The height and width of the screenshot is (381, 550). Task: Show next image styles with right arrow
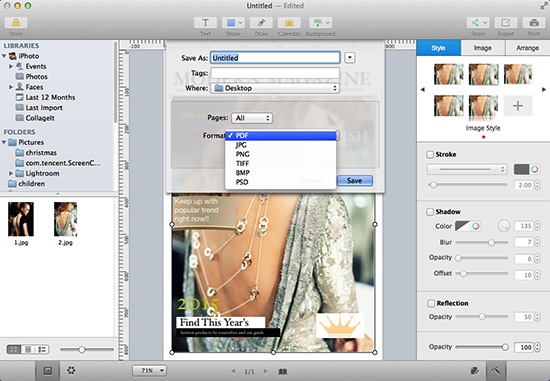(x=544, y=89)
